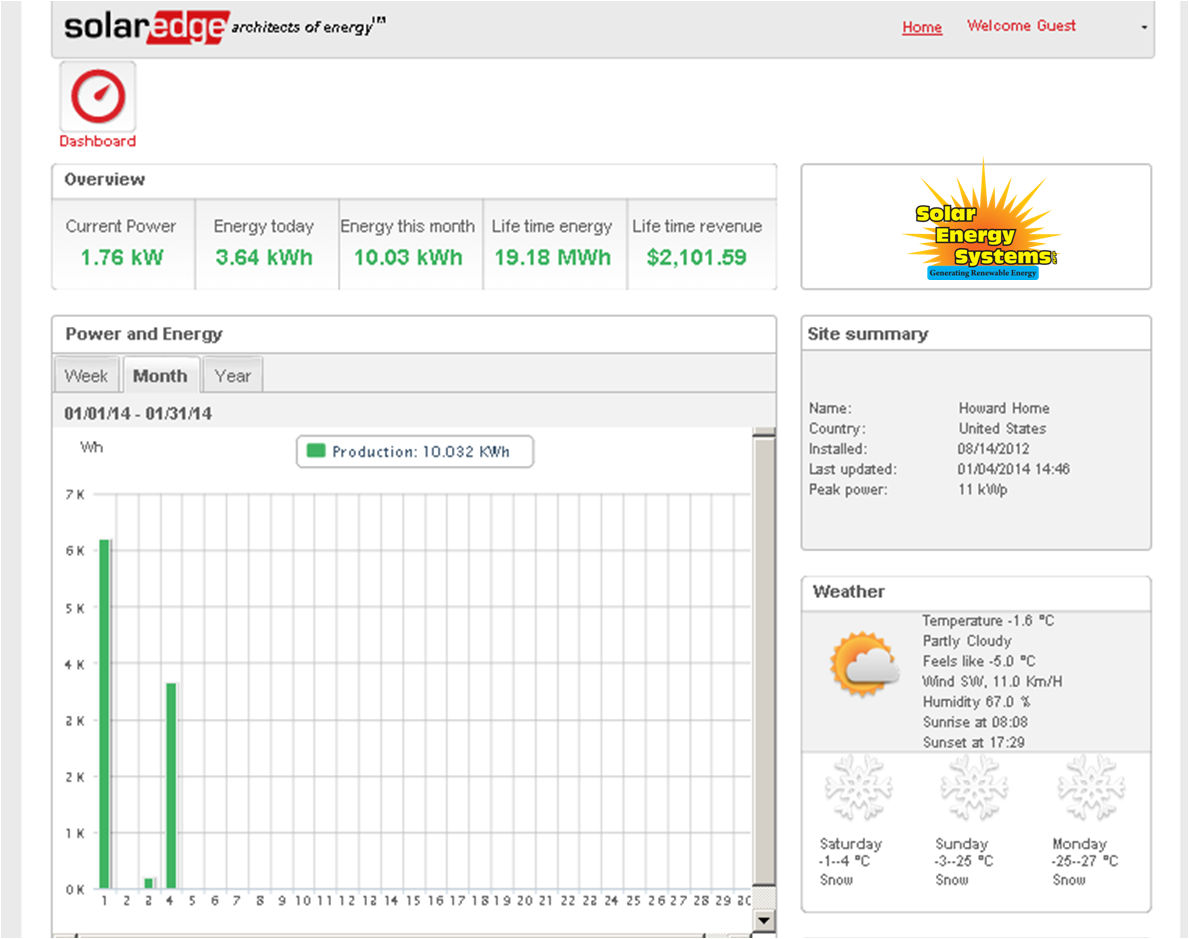
Task: Open the Dashboard gauge icon
Action: point(98,97)
